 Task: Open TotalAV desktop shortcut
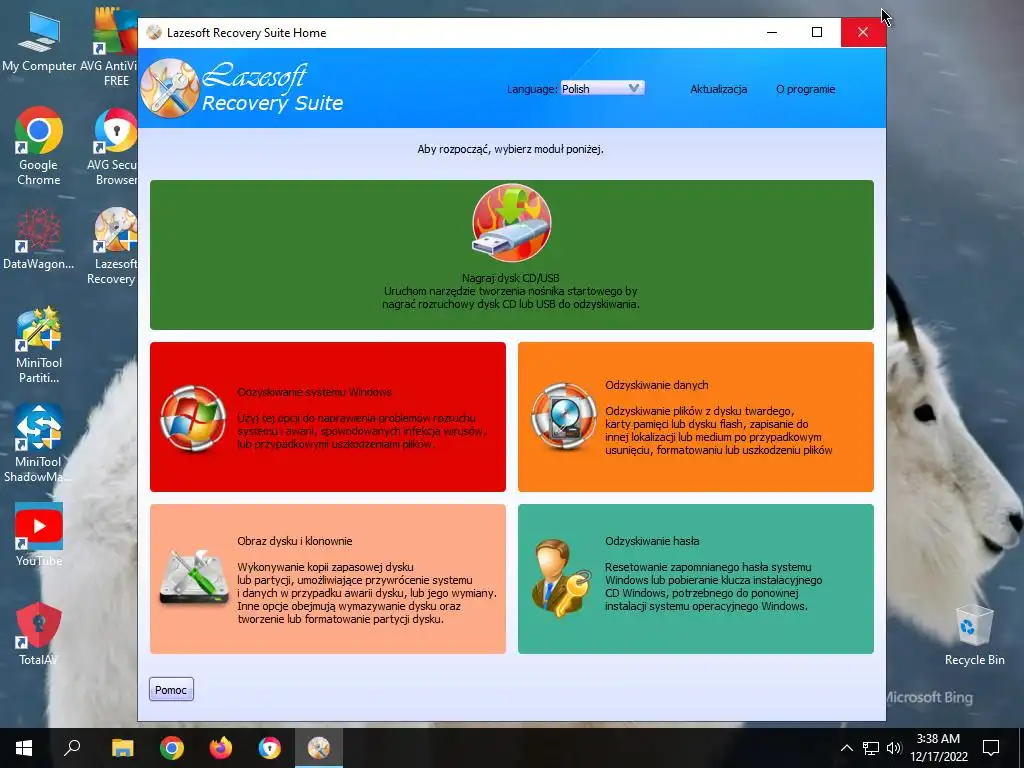(x=39, y=633)
